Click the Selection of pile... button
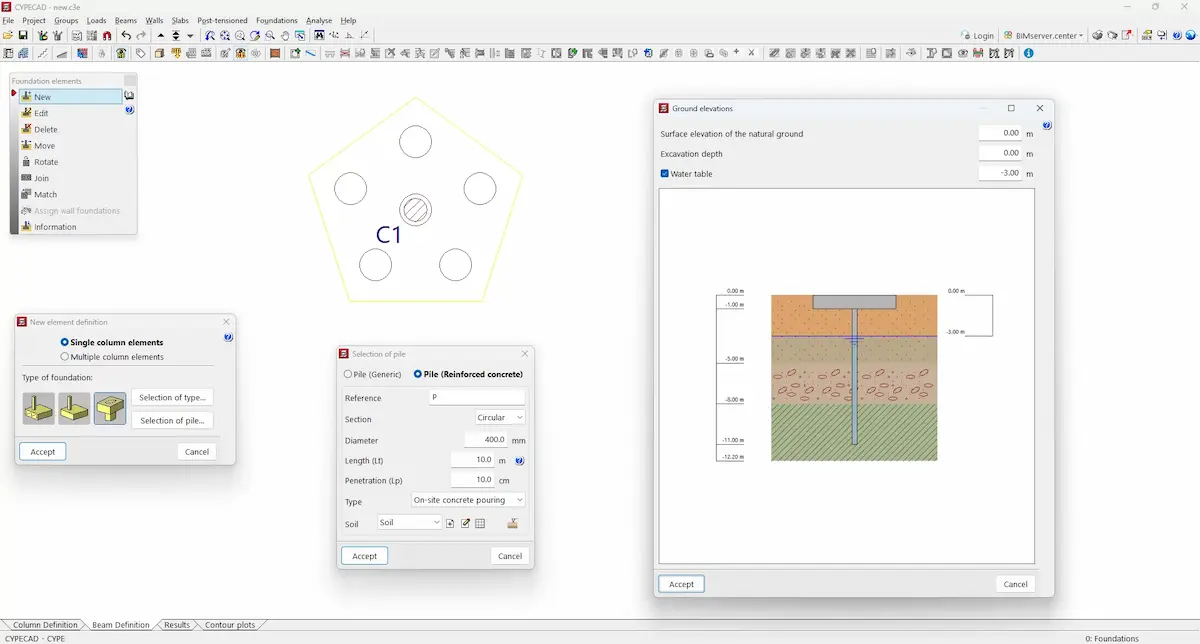 click(x=173, y=420)
